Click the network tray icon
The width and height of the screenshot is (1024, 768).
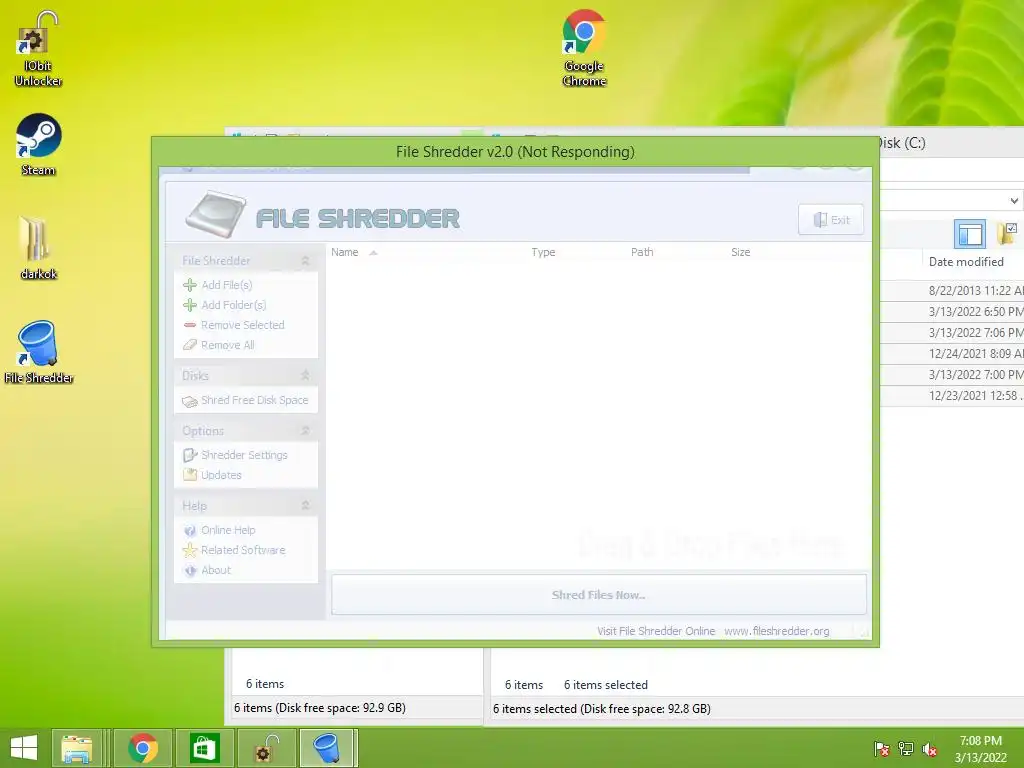coord(906,748)
